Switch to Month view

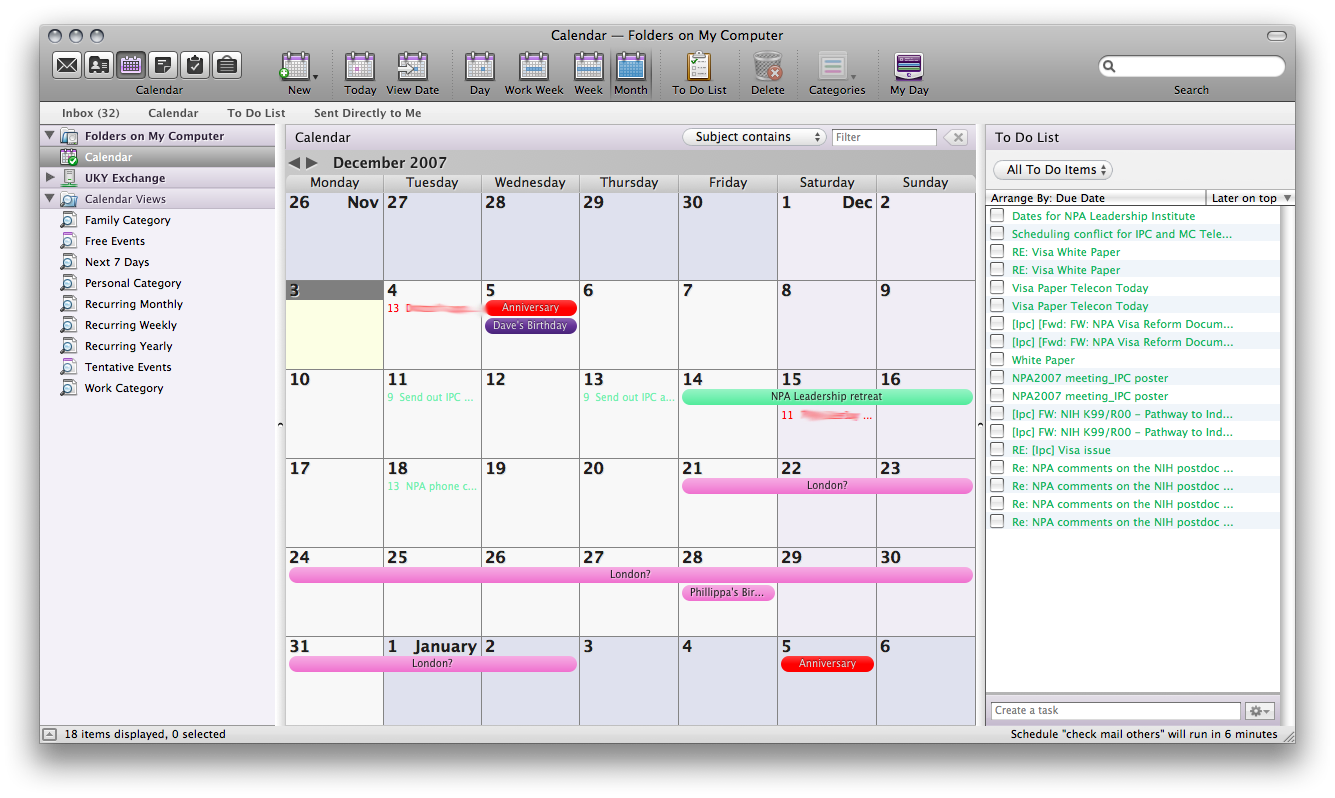coord(630,72)
